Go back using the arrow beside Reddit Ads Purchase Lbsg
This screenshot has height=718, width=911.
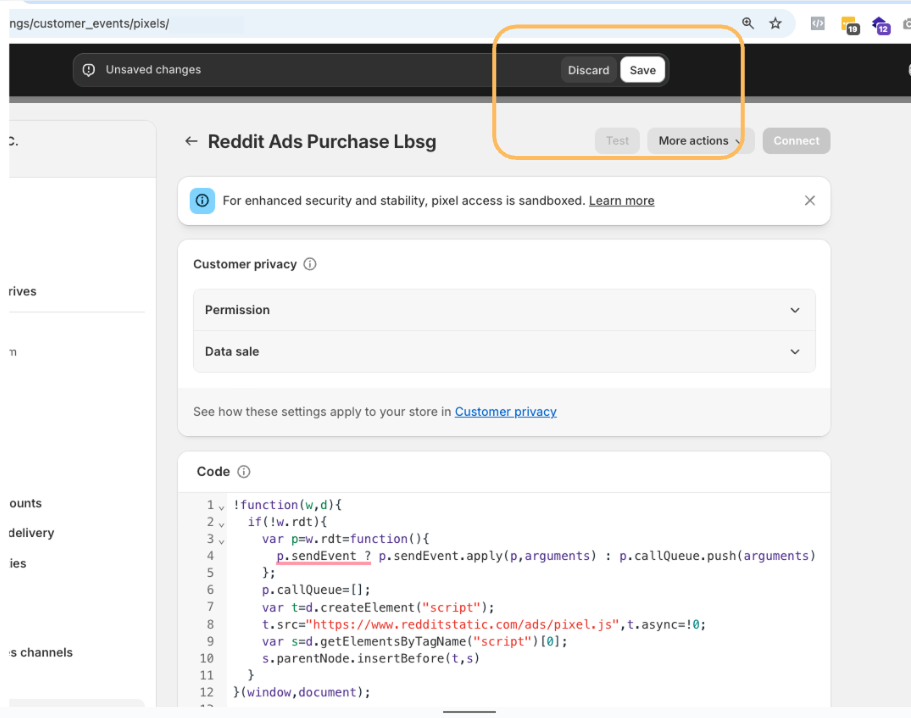[x=191, y=141]
